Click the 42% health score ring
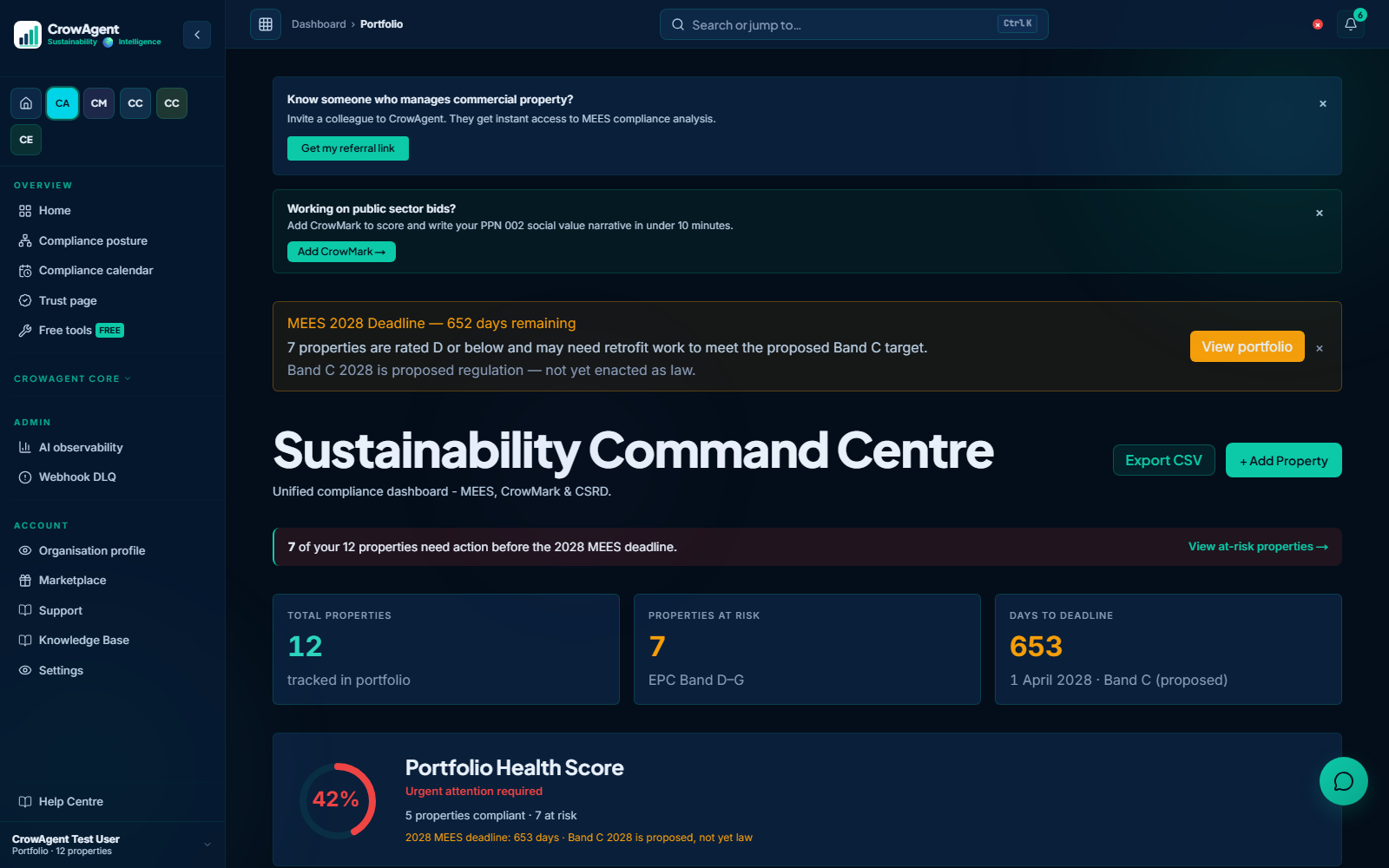This screenshot has width=1389, height=868. click(x=337, y=800)
